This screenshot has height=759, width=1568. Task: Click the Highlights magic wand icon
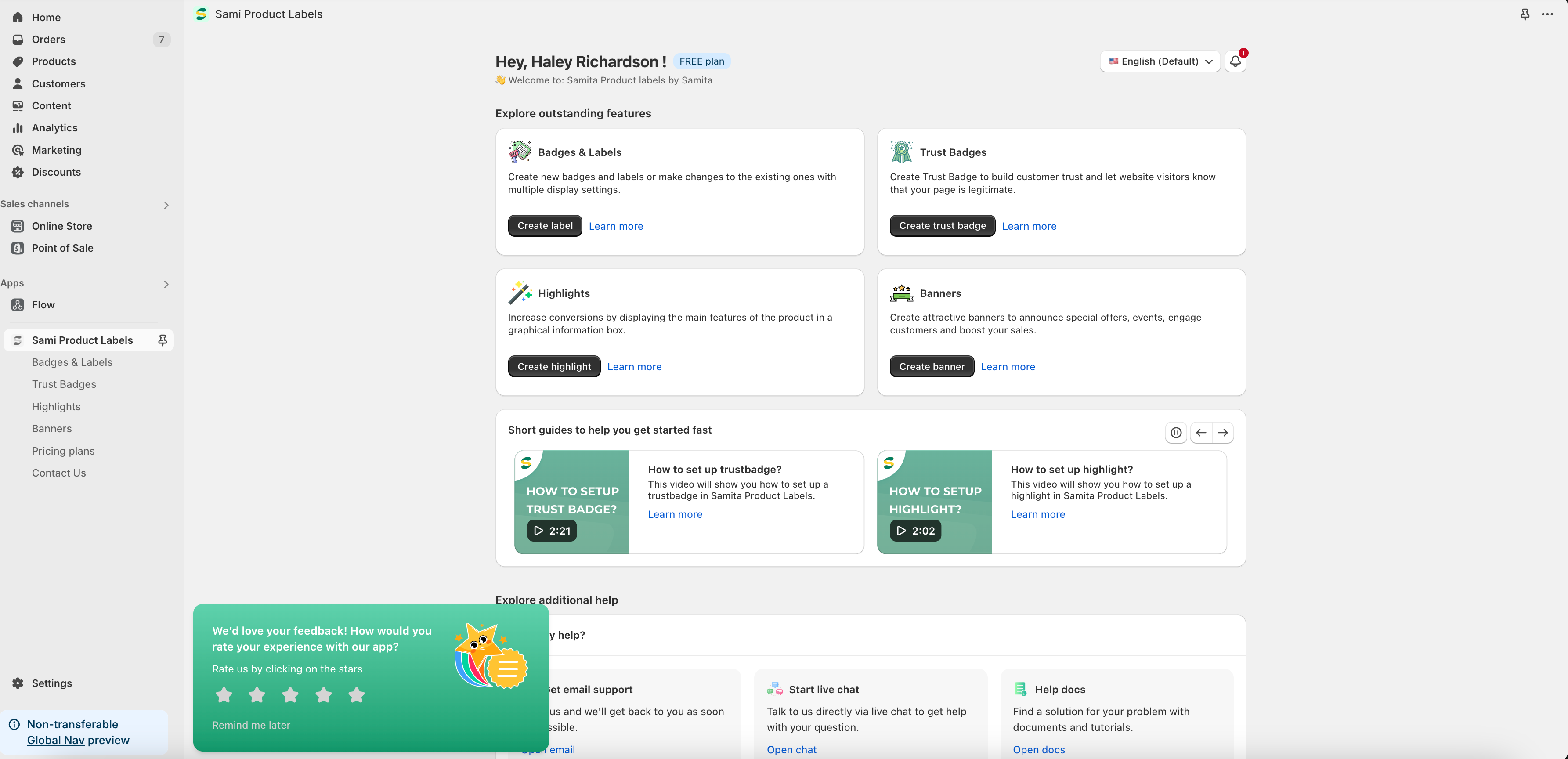click(x=520, y=293)
